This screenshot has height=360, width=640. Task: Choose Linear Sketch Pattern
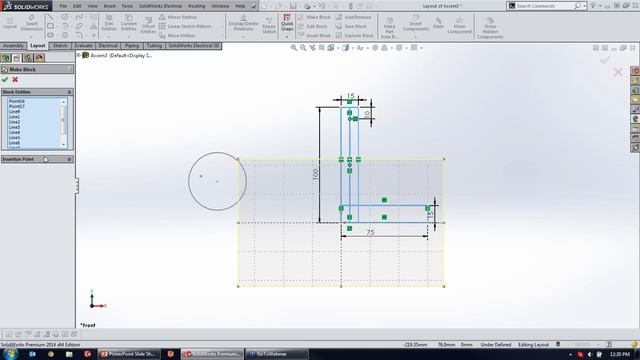tap(185, 26)
